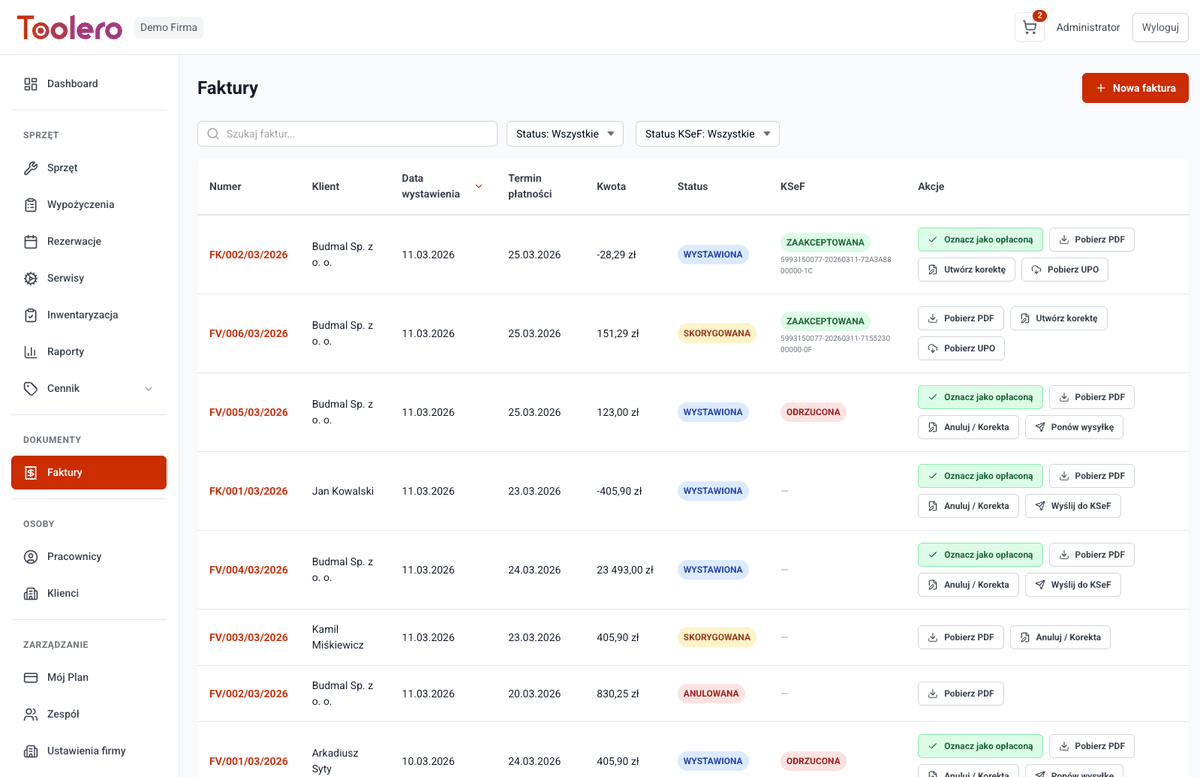The width and height of the screenshot is (1200, 777).
Task: Click the Serwisy gear icon
Action: point(31,278)
